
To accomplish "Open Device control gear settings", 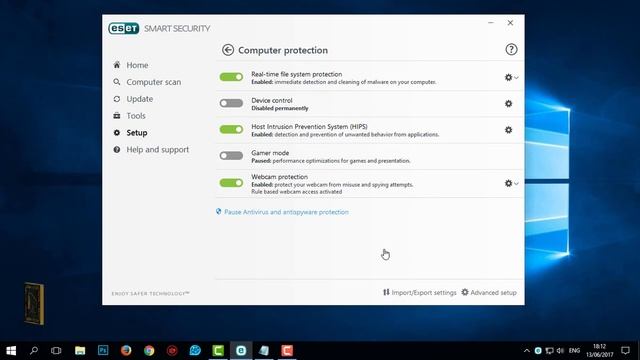I will coord(508,104).
